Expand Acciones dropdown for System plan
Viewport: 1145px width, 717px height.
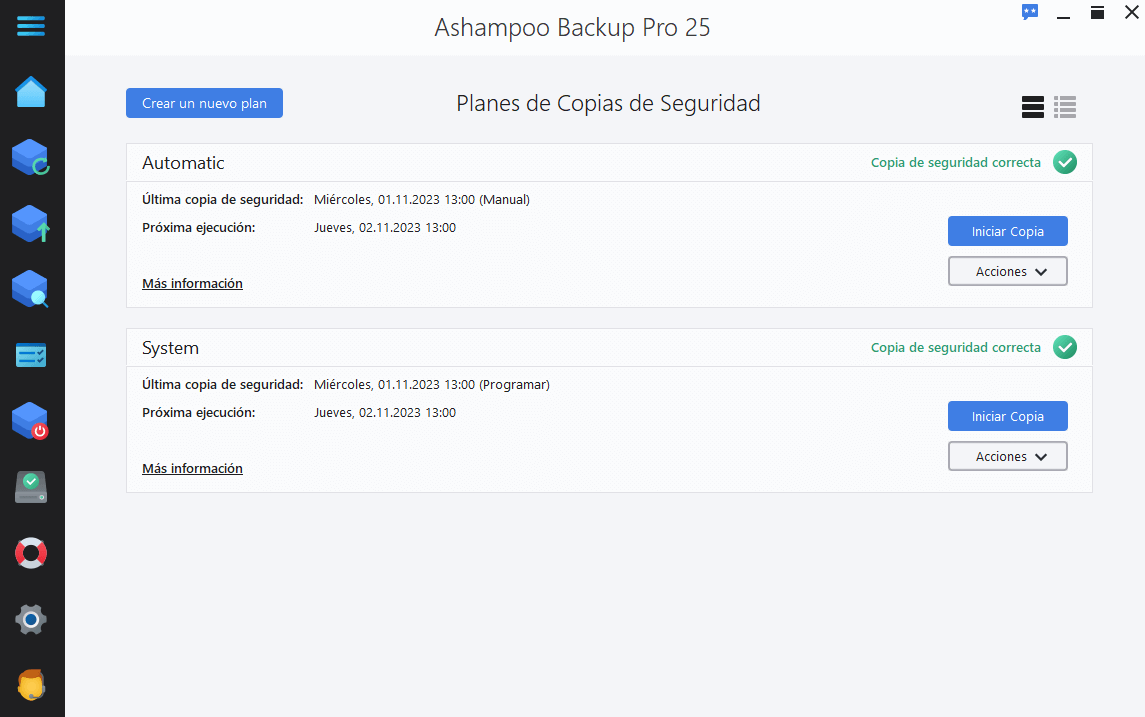click(1008, 456)
